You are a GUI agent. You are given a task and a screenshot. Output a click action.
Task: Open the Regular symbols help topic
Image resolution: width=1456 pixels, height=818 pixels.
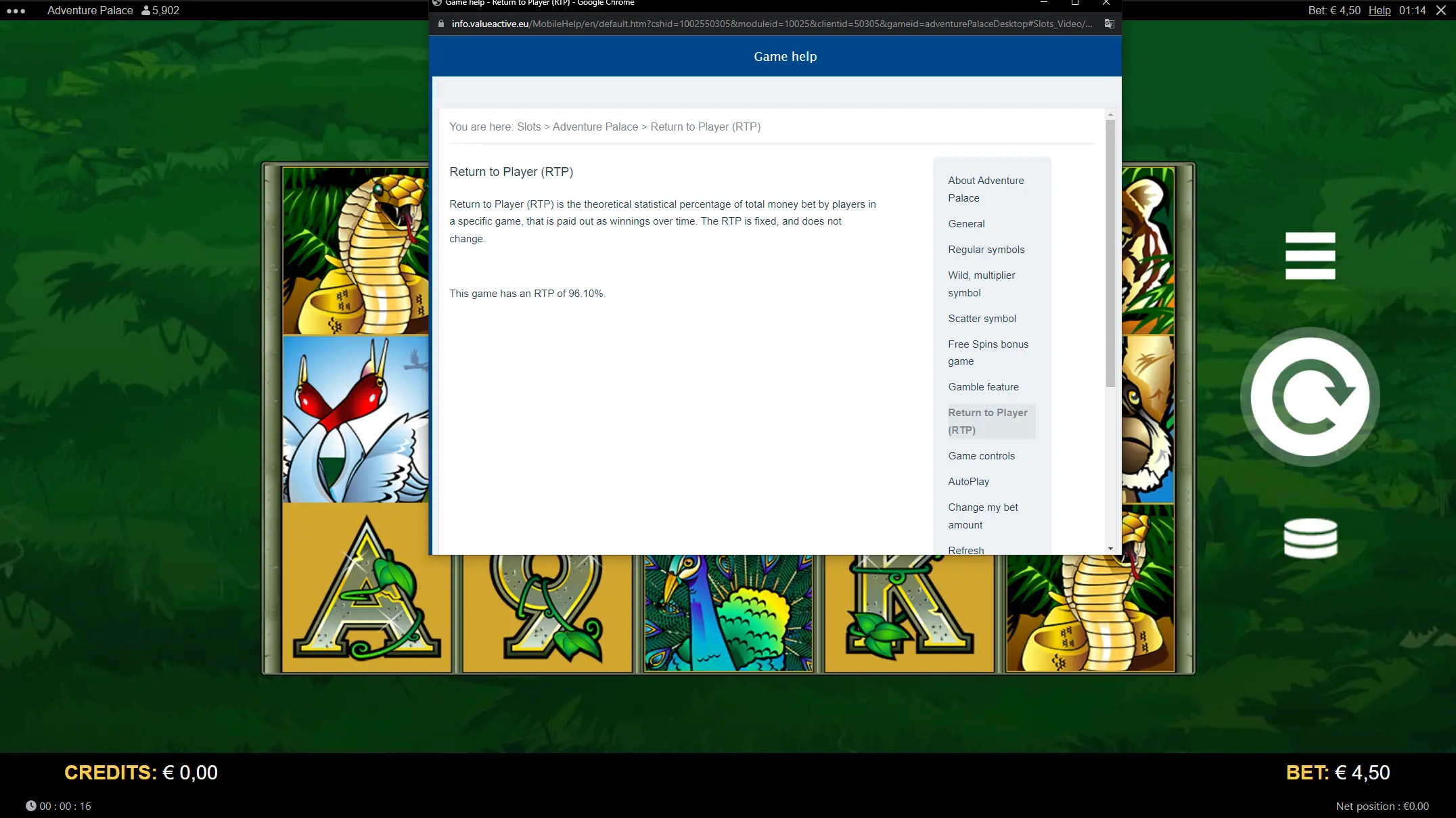pyautogui.click(x=986, y=250)
